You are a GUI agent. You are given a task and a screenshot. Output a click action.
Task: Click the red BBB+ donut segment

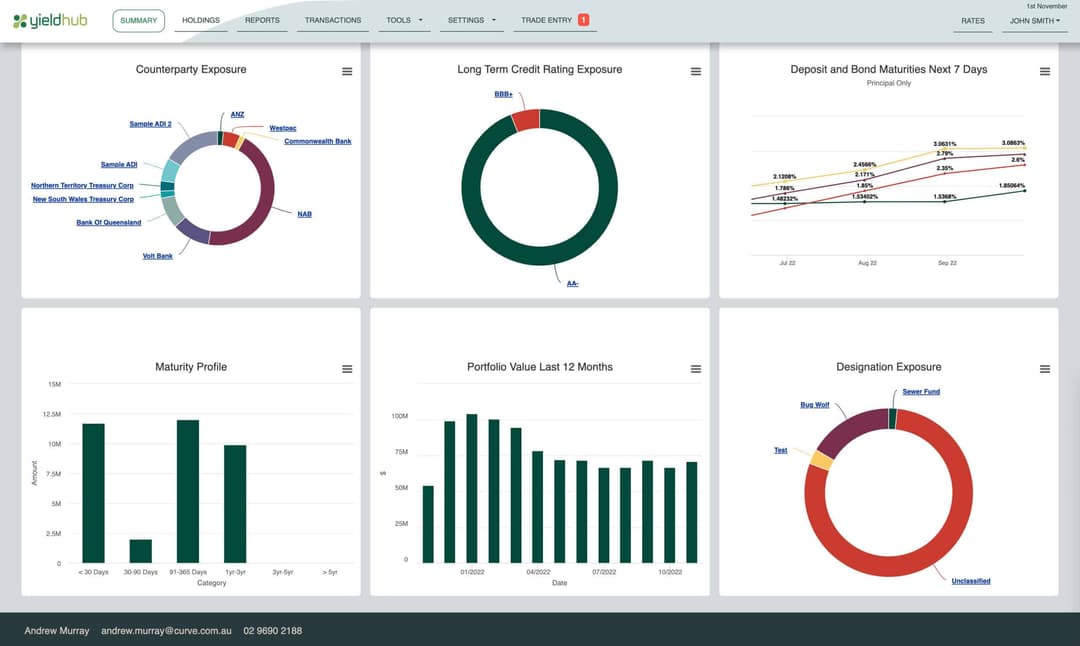526,120
